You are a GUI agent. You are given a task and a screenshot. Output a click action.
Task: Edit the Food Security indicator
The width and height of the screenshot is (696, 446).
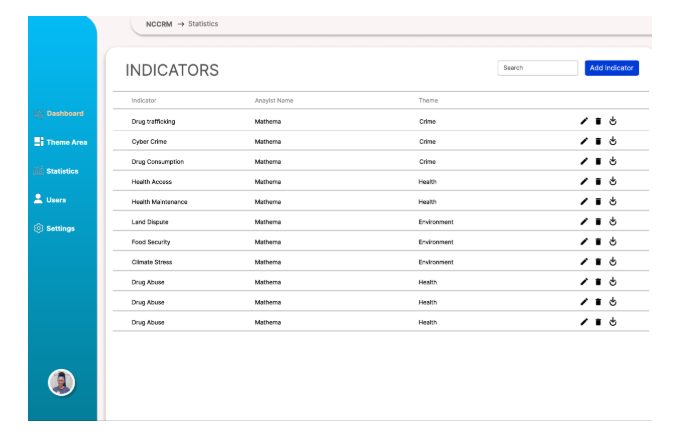584,241
